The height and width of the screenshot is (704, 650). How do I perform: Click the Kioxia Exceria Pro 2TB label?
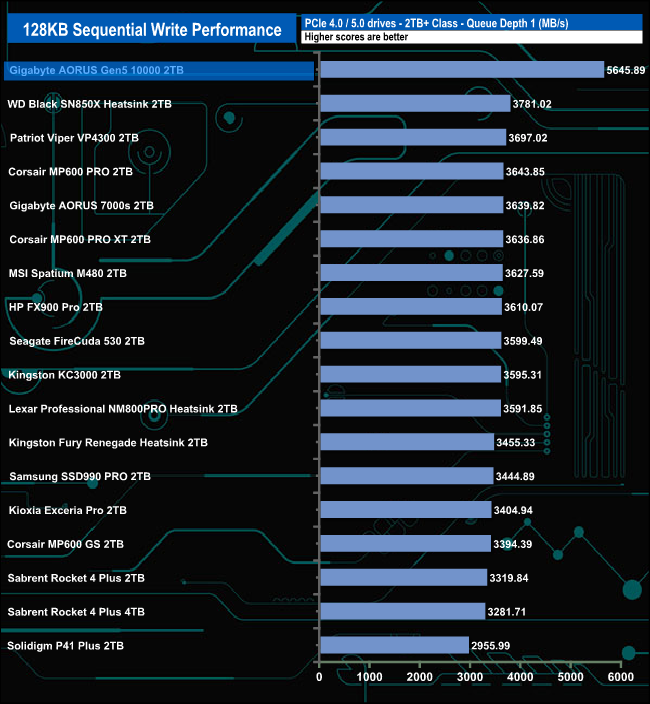[68, 510]
